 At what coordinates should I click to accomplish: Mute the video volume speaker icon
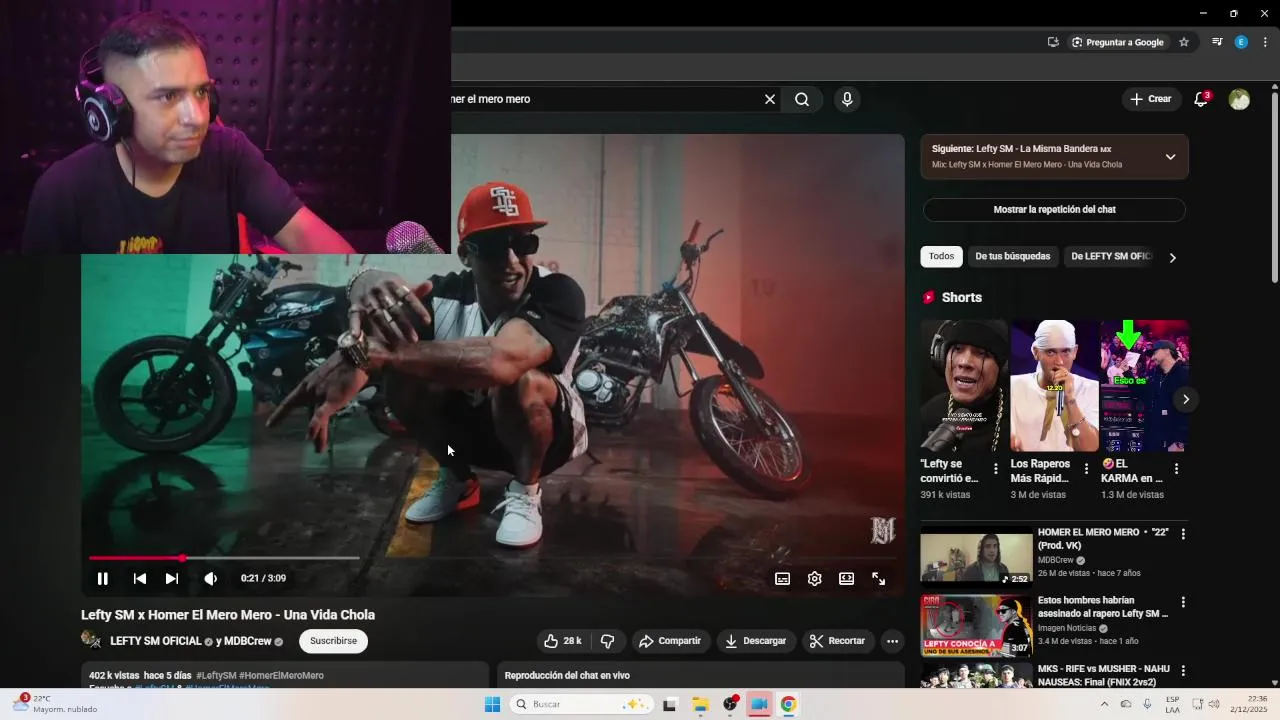tap(210, 578)
